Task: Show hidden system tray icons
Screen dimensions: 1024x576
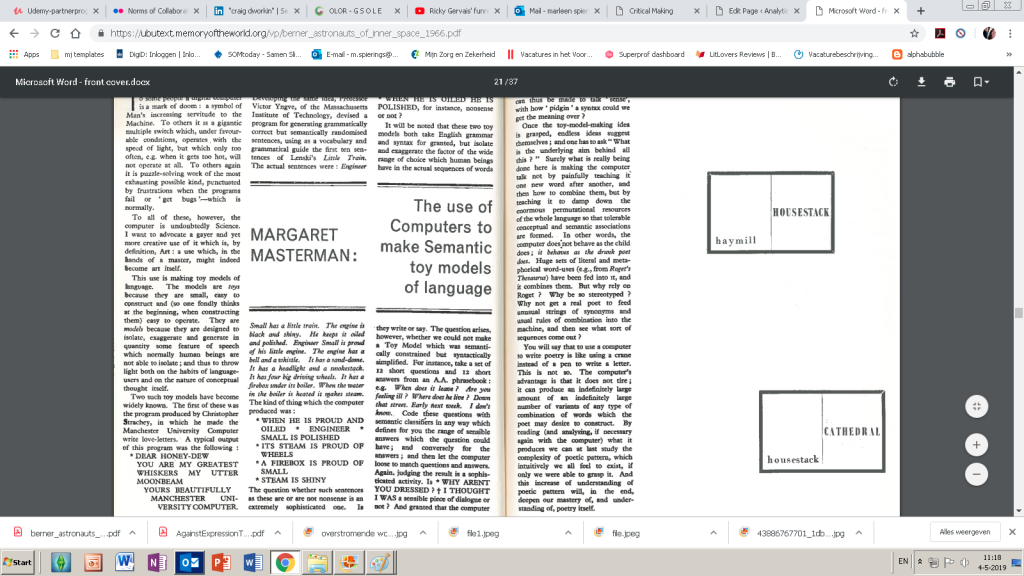Action: pyautogui.click(x=920, y=562)
